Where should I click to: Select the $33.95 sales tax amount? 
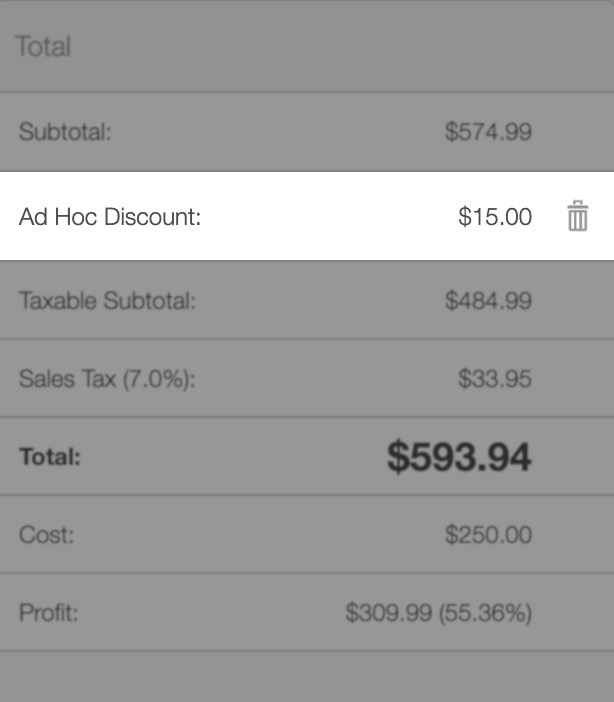point(494,380)
